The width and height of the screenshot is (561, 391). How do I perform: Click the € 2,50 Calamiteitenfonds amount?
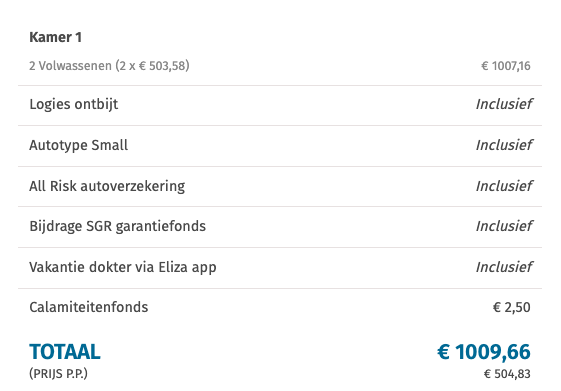click(x=512, y=307)
